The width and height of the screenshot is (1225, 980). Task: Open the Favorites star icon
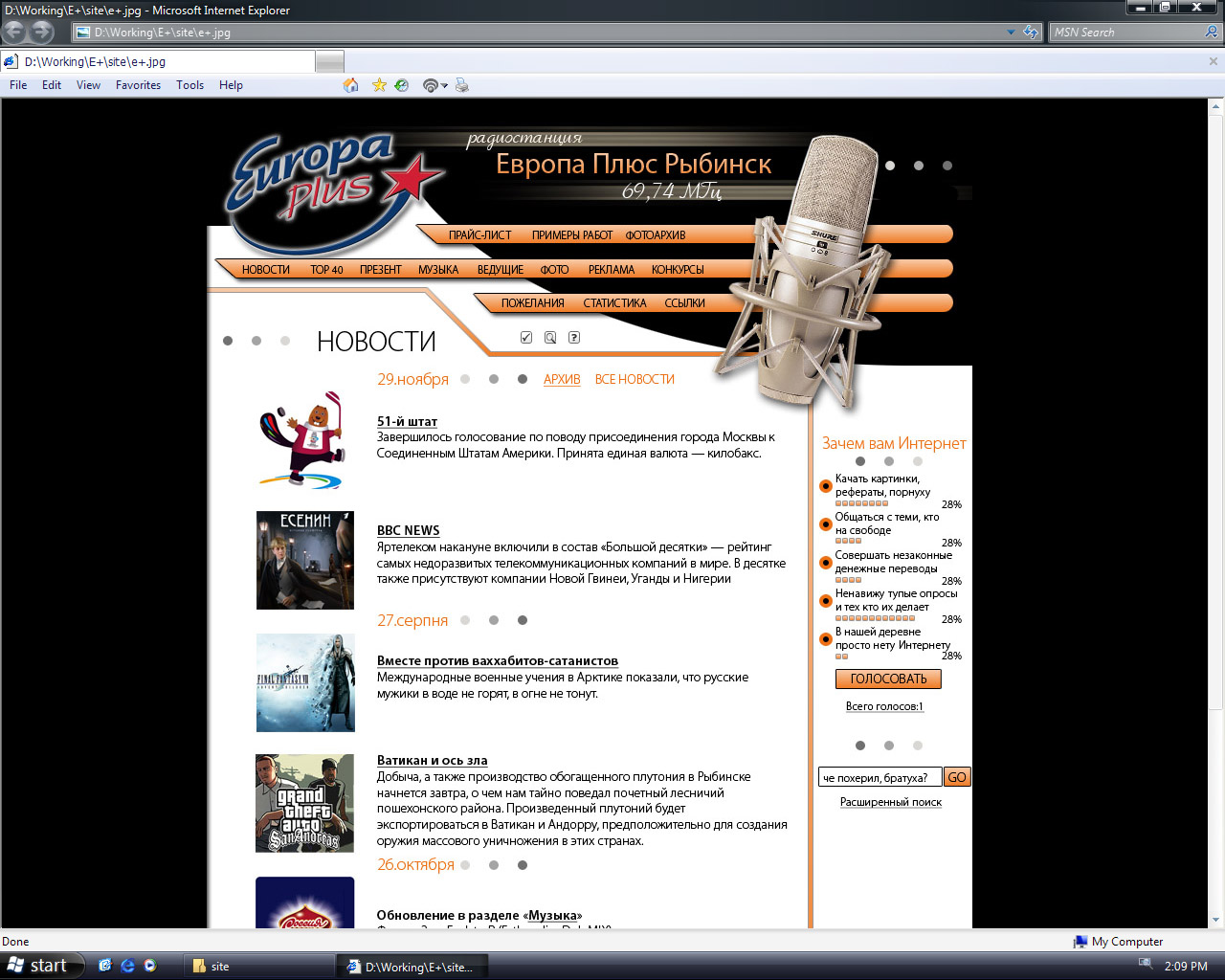pyautogui.click(x=379, y=85)
